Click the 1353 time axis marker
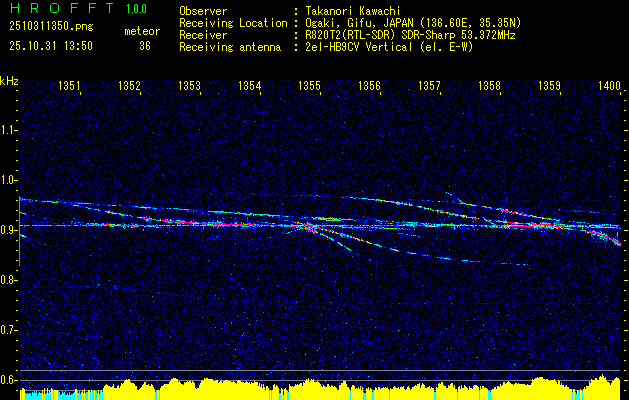This screenshot has width=629, height=400. [189, 85]
